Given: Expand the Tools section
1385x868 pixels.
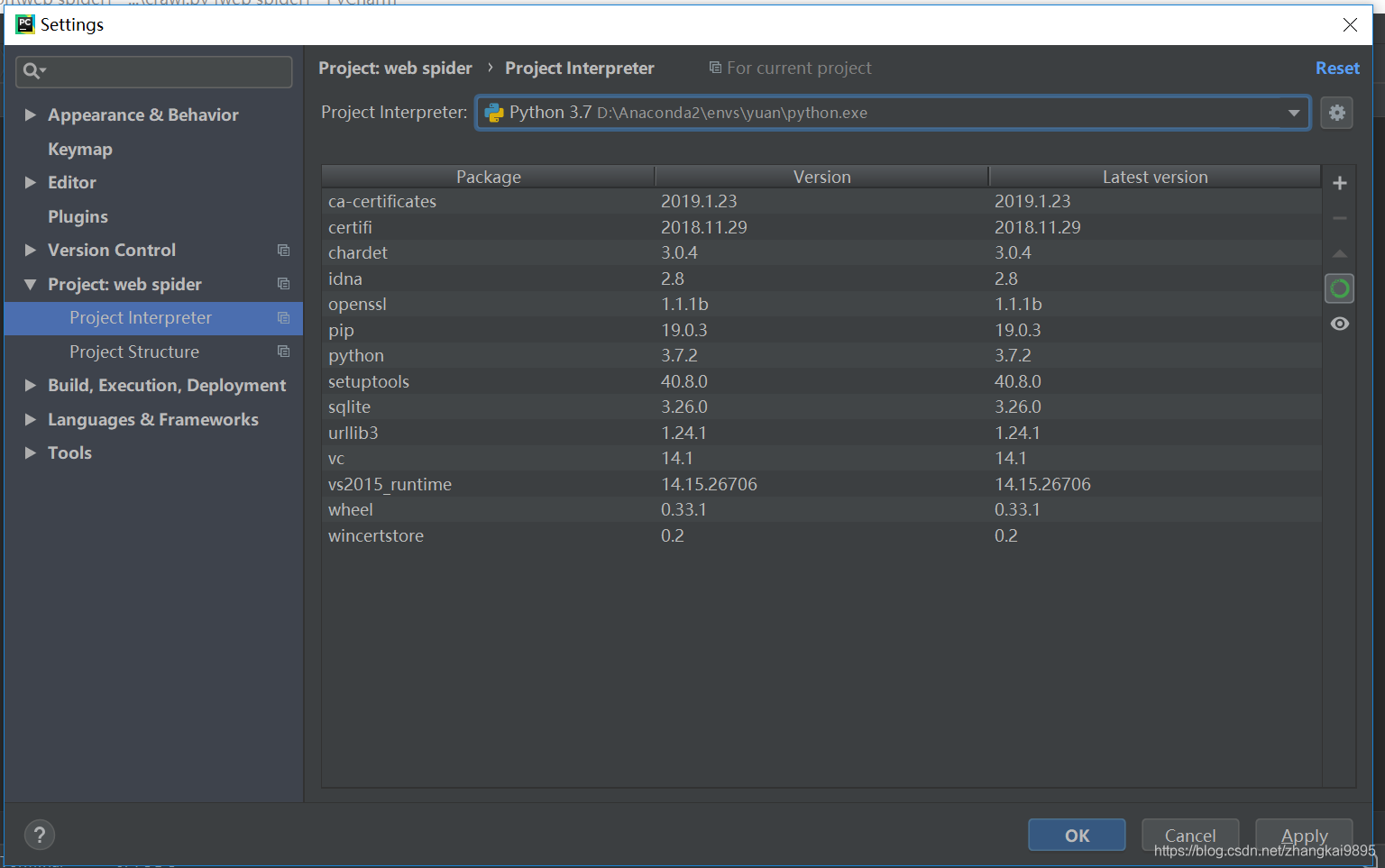Looking at the screenshot, I should pos(30,452).
